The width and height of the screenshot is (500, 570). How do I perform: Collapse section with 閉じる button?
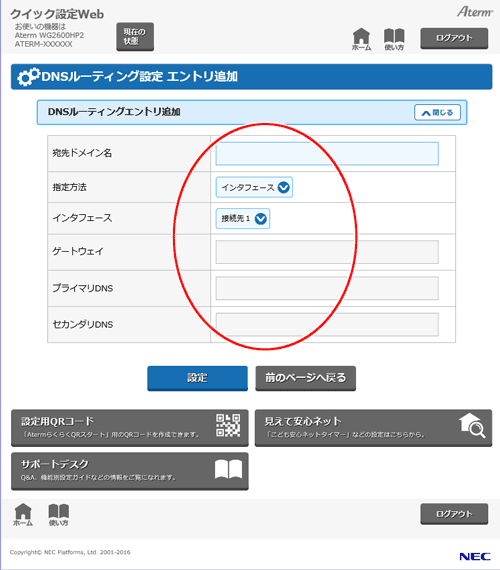point(437,112)
